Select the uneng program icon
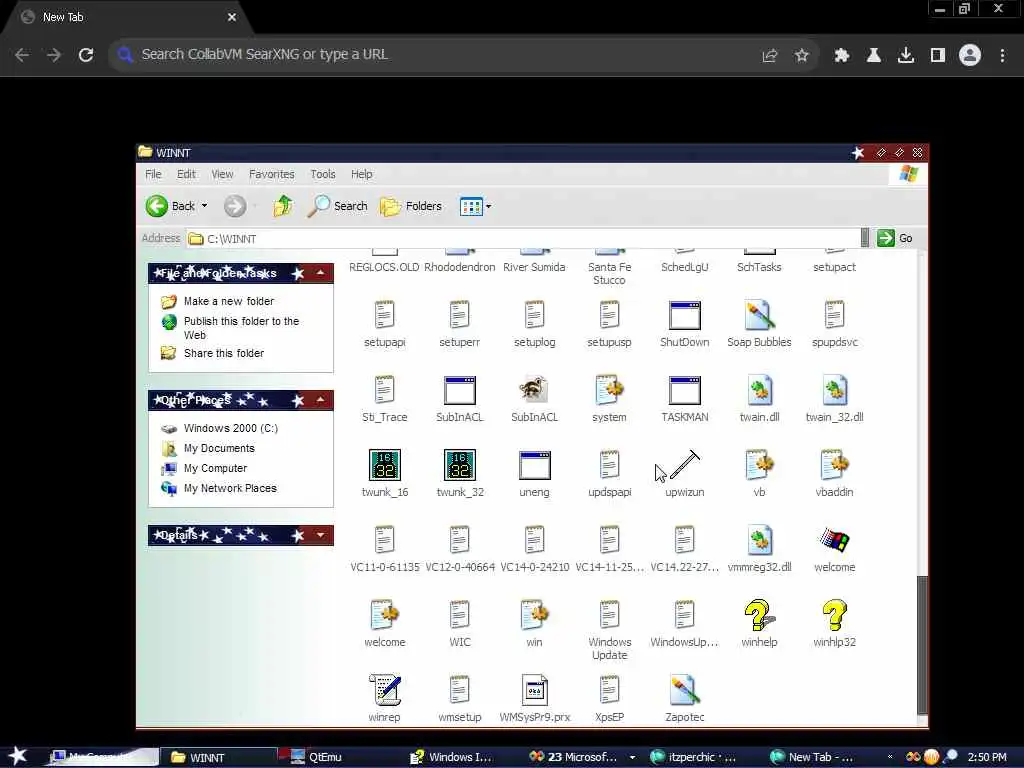The height and width of the screenshot is (768, 1024). (x=534, y=465)
